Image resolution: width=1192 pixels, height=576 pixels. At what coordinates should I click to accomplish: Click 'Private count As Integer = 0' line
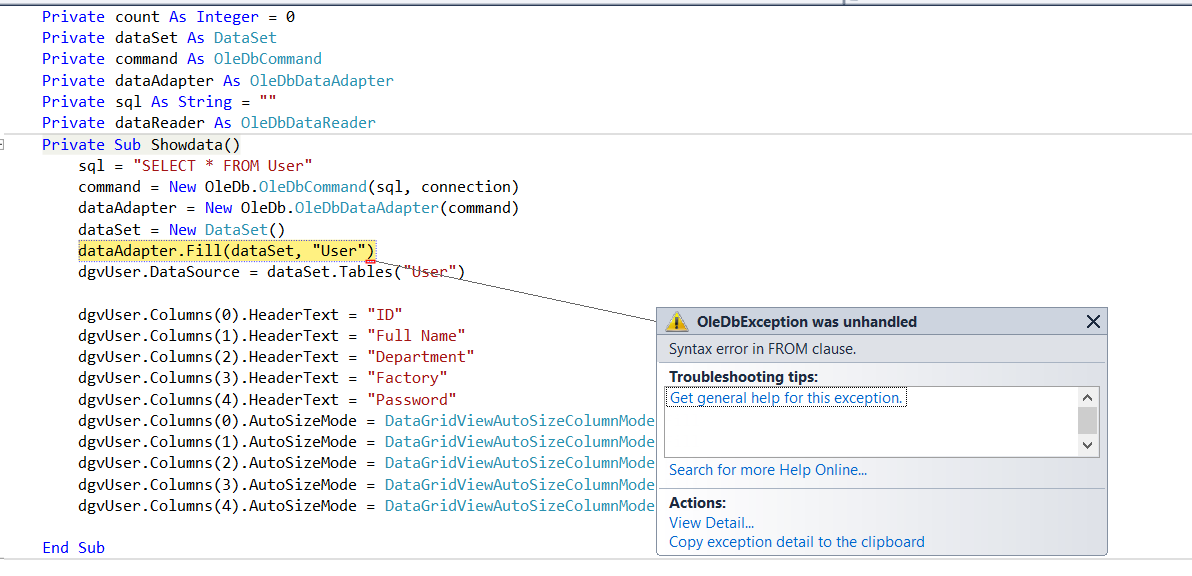coord(168,16)
